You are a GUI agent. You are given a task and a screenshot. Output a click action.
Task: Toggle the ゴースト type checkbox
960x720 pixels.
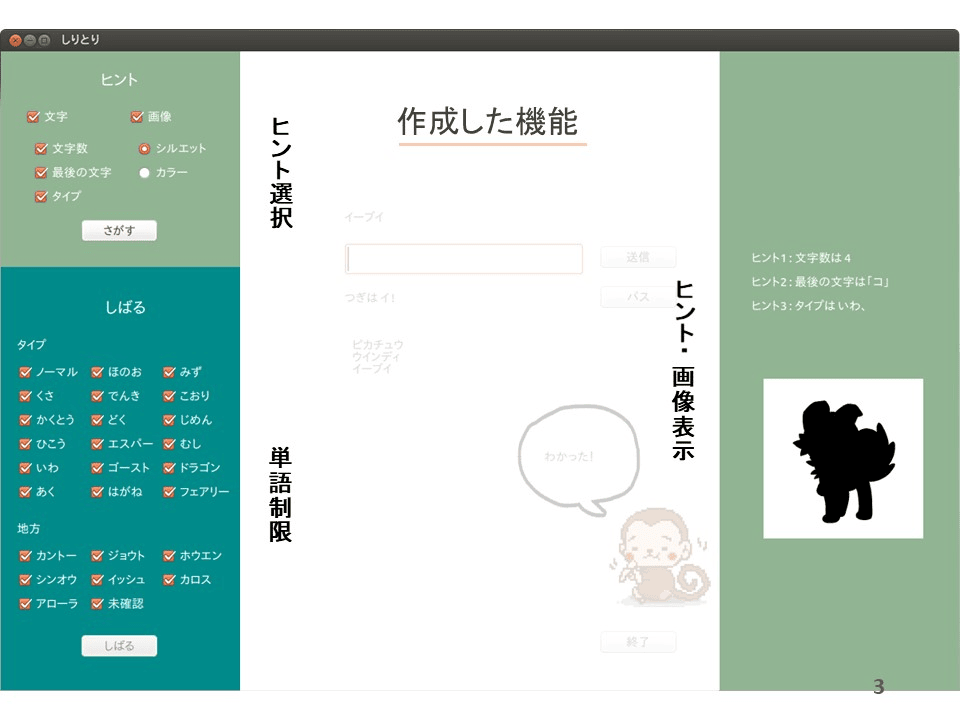point(97,468)
